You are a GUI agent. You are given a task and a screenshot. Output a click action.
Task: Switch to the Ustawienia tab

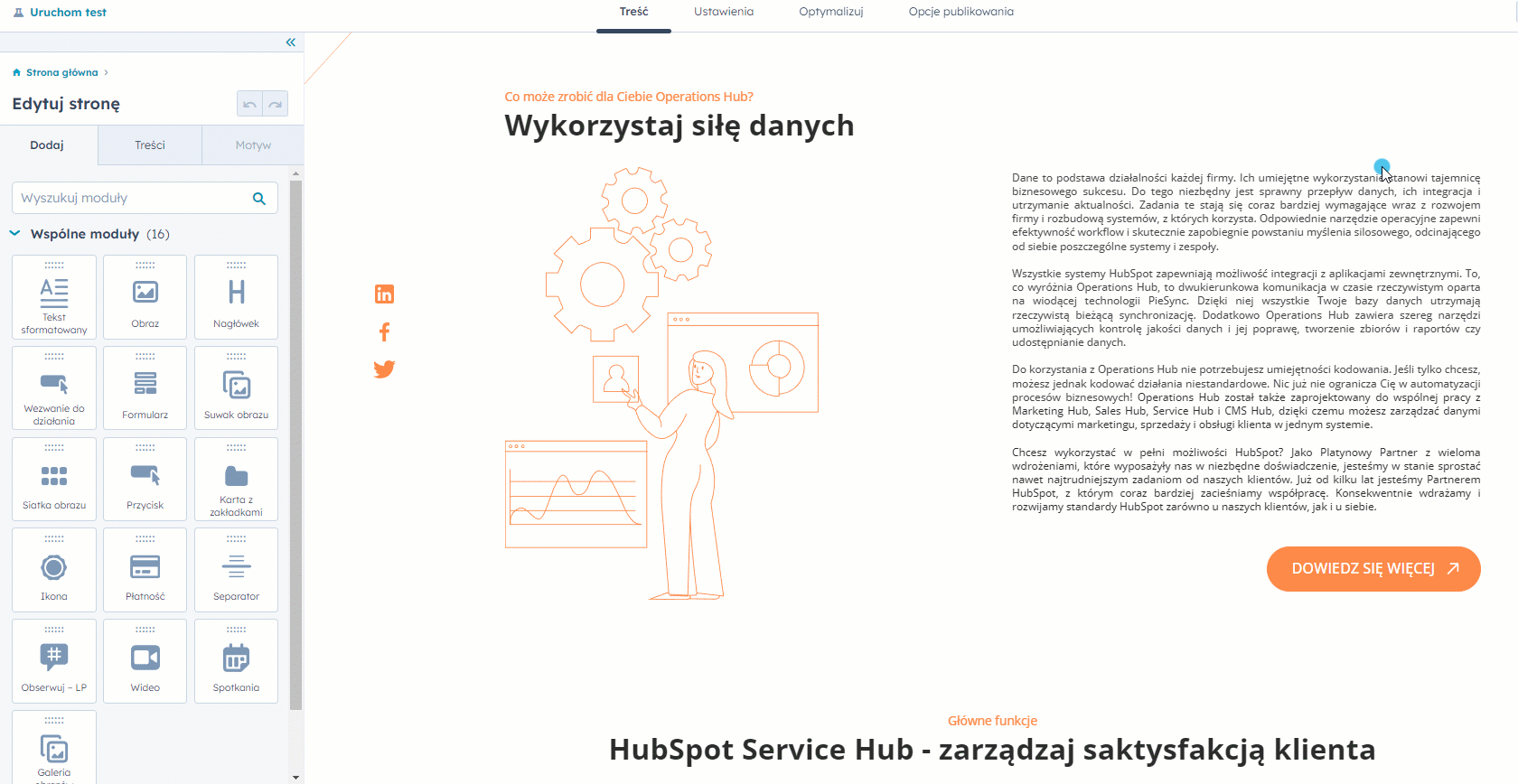click(x=724, y=13)
